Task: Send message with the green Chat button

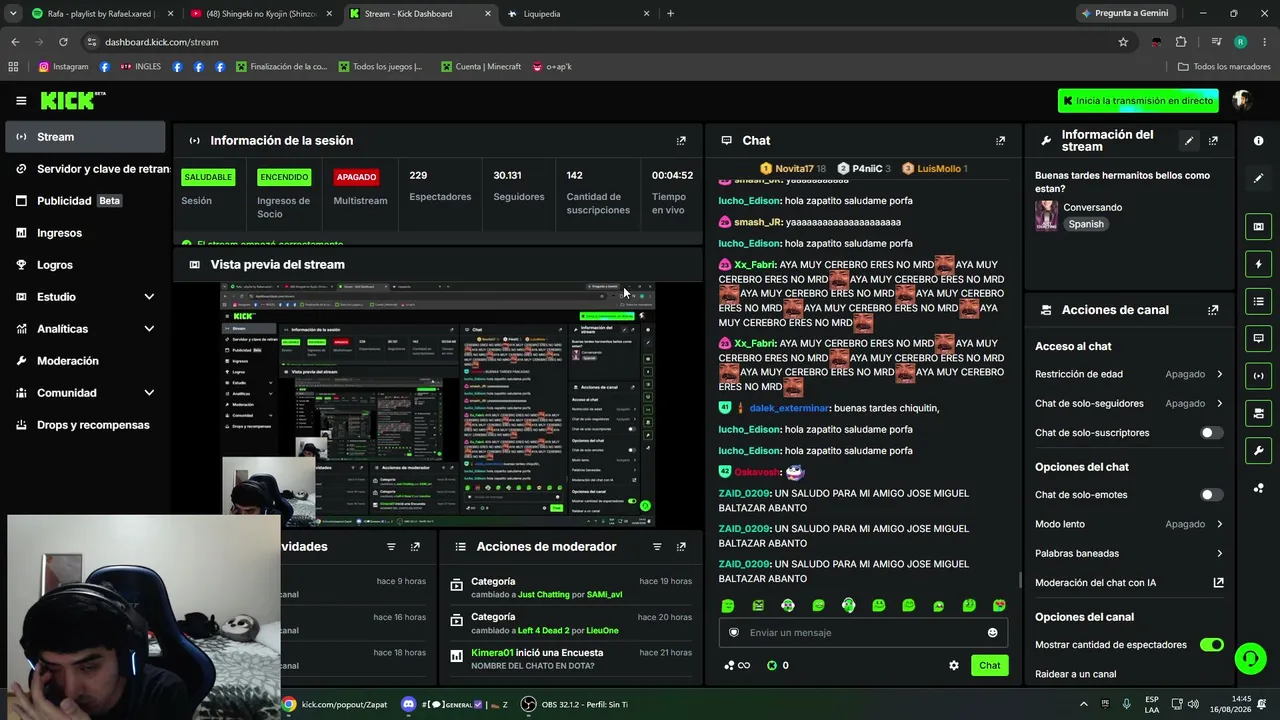Action: pyautogui.click(x=989, y=665)
